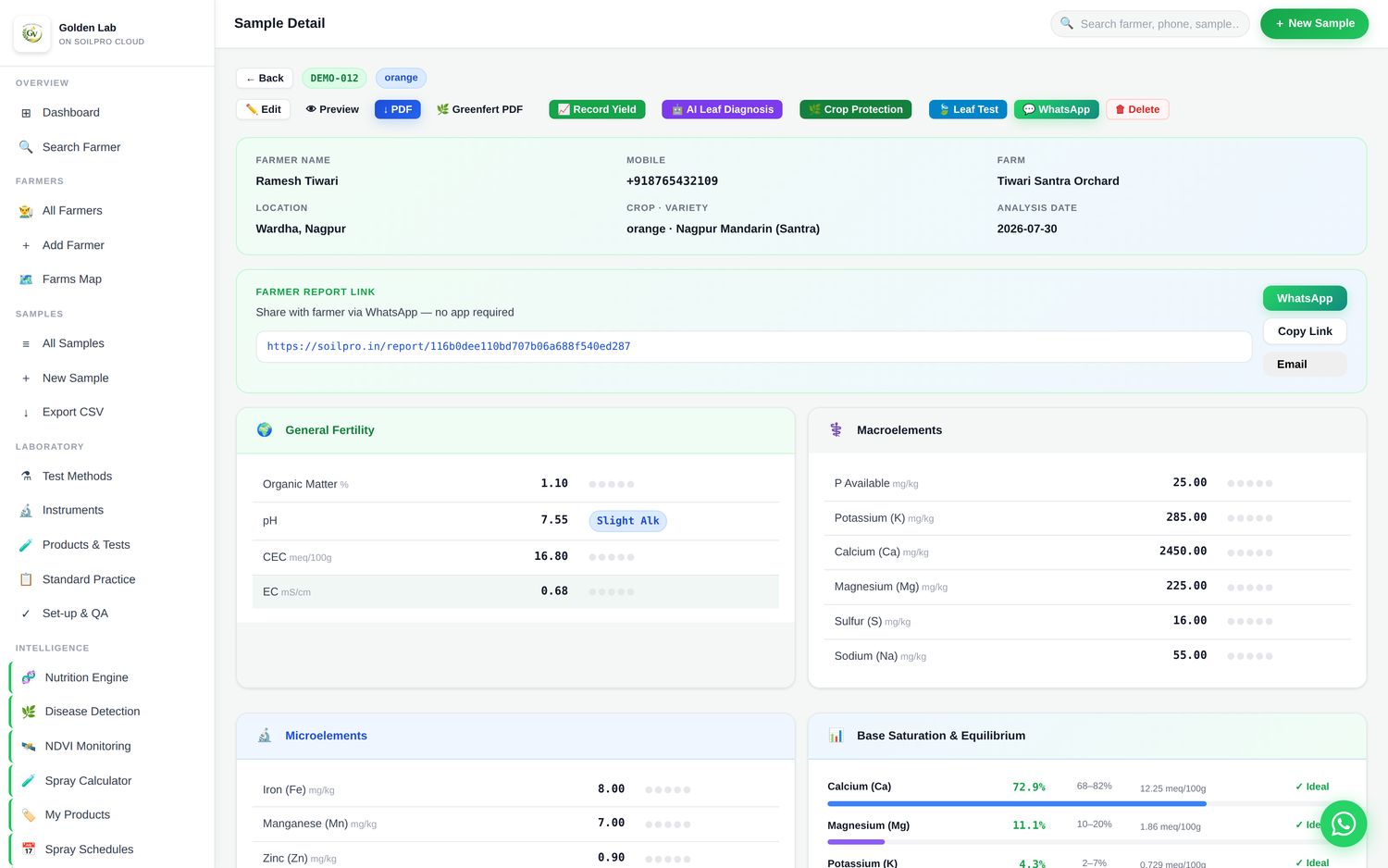Delete this sample with the Delete button
This screenshot has width=1388, height=868.
point(1137,109)
